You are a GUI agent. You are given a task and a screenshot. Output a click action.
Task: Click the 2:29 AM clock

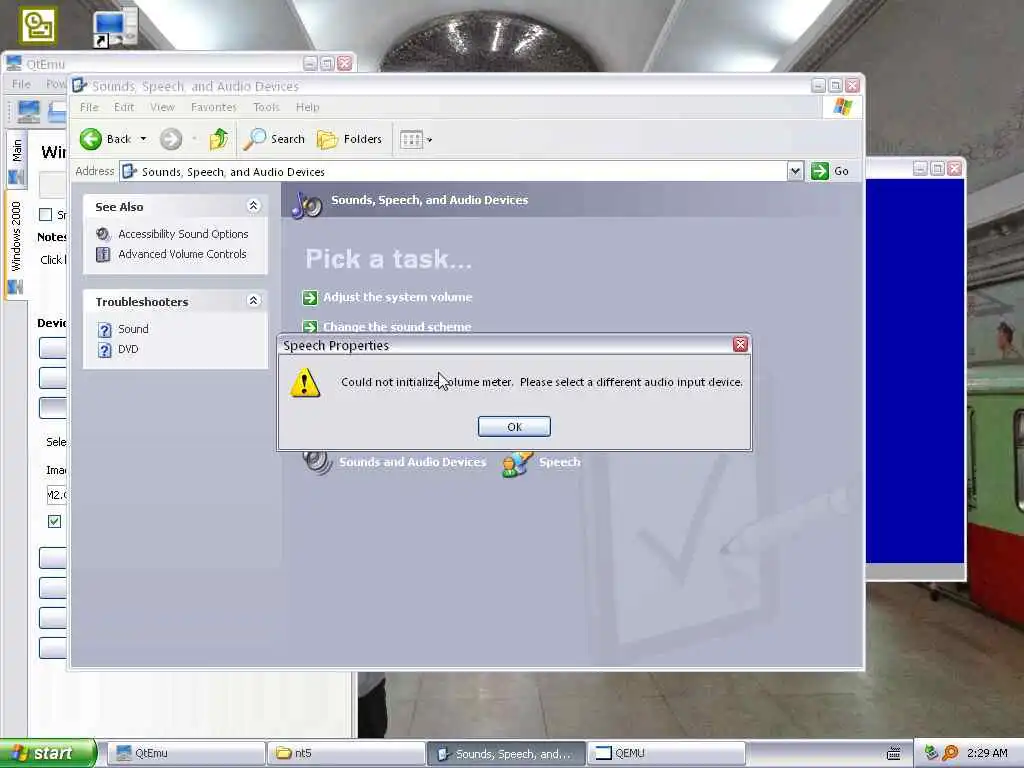point(987,753)
